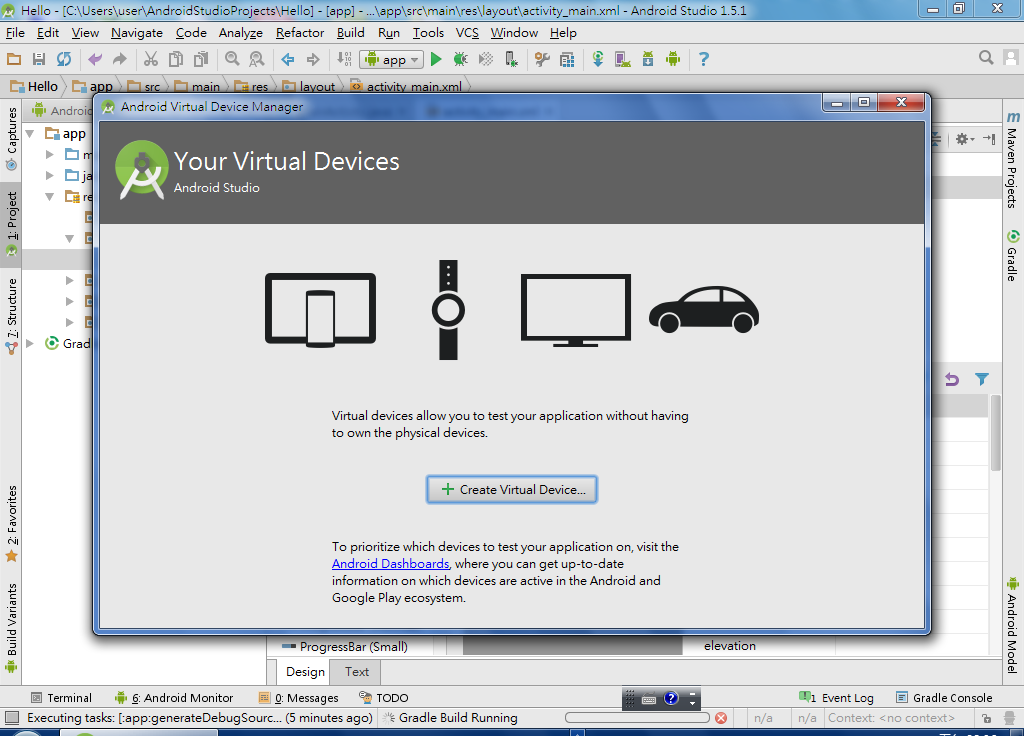Click the Settings wrench icon
Screen dimensions: 1024x736
pos(542,59)
